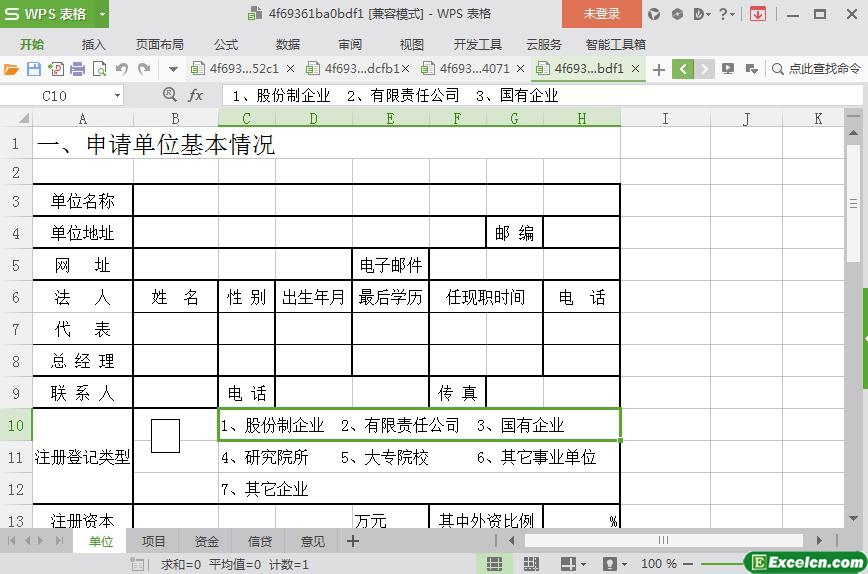
Task: Select cell containing 任现职时间
Action: tap(485, 297)
